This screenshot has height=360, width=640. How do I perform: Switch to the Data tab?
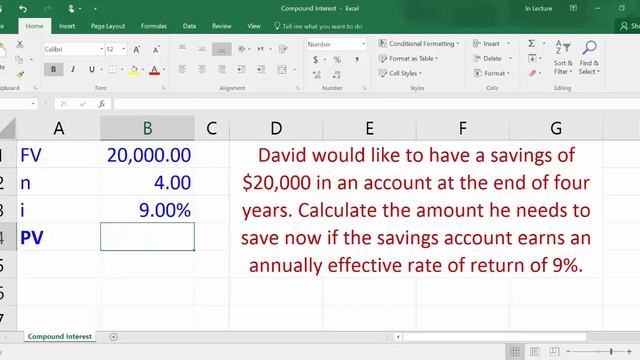[189, 26]
